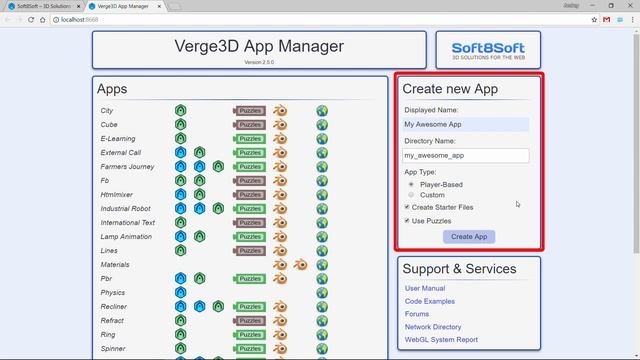Click green hexagon icon in Lines row

pos(180,250)
